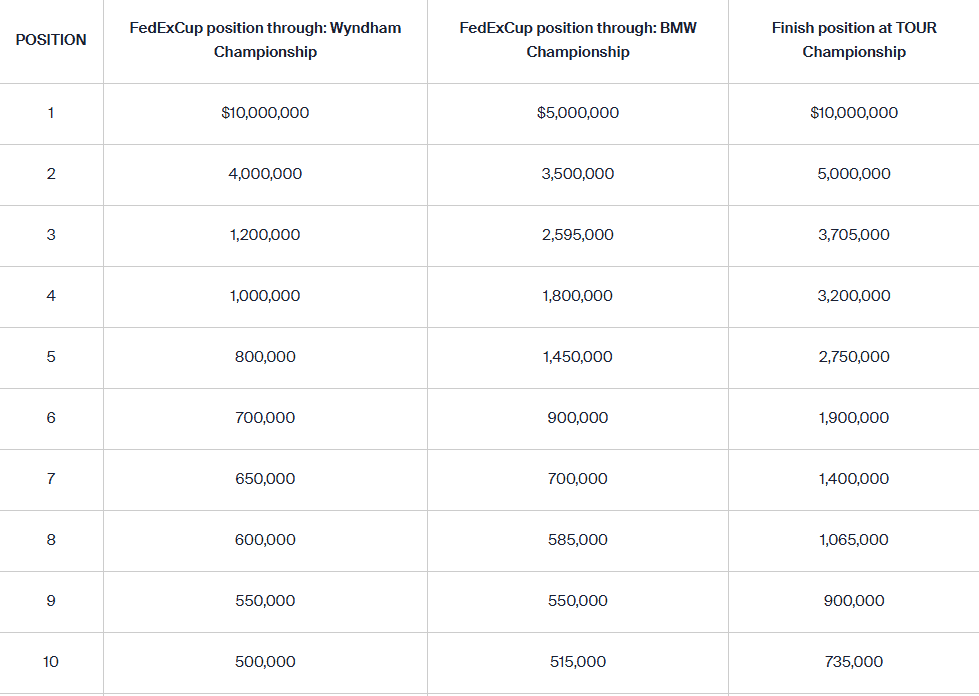The width and height of the screenshot is (979, 696).
Task: Select the 3,705,000 TOUR Championship cell
Action: [854, 235]
